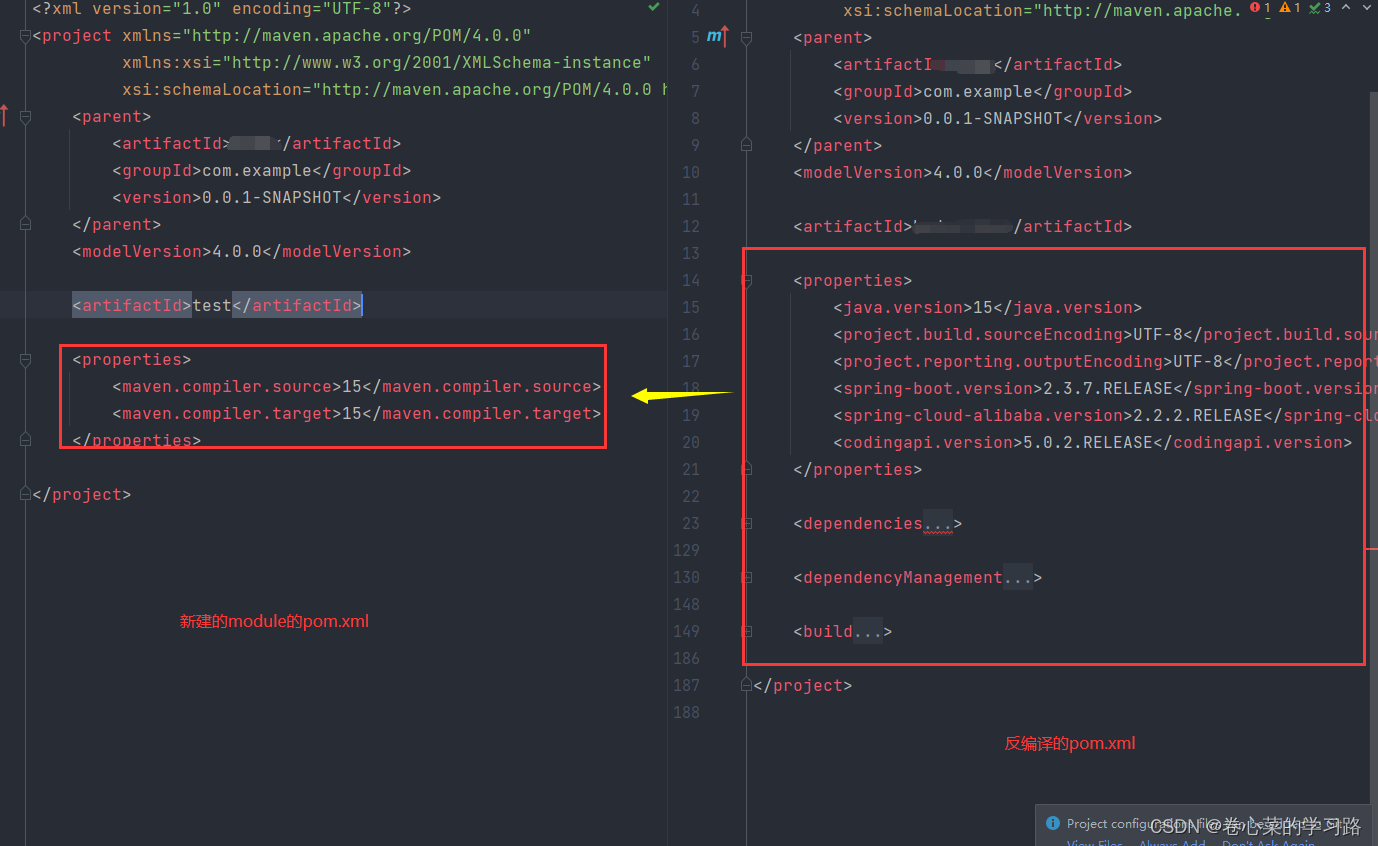1378x846 pixels.
Task: Expand the folded dependencyManagement block
Action: 746,577
